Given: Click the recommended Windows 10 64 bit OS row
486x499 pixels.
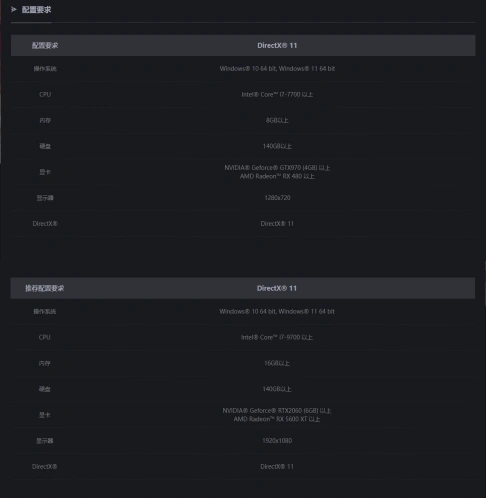Looking at the screenshot, I should 243,312.
